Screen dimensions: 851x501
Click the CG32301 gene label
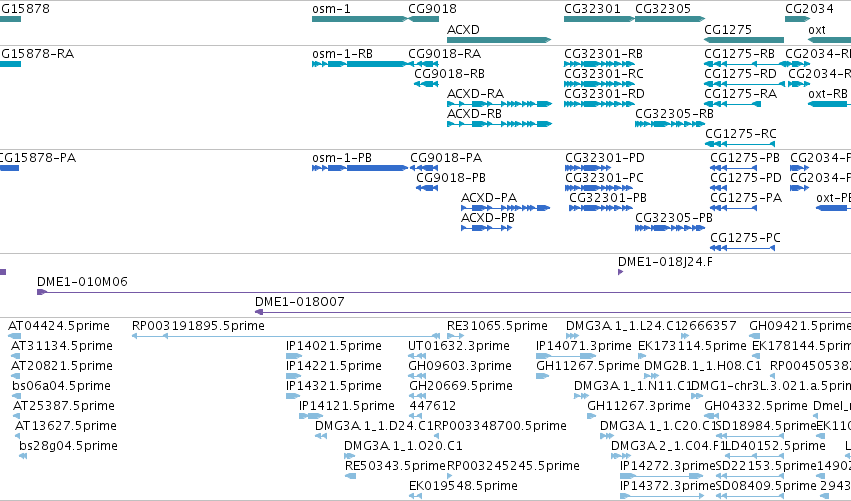(592, 9)
